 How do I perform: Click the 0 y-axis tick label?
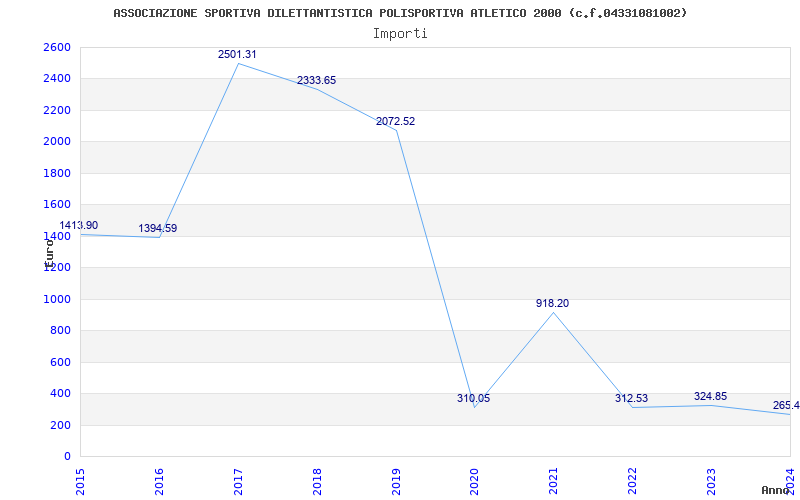[67, 457]
